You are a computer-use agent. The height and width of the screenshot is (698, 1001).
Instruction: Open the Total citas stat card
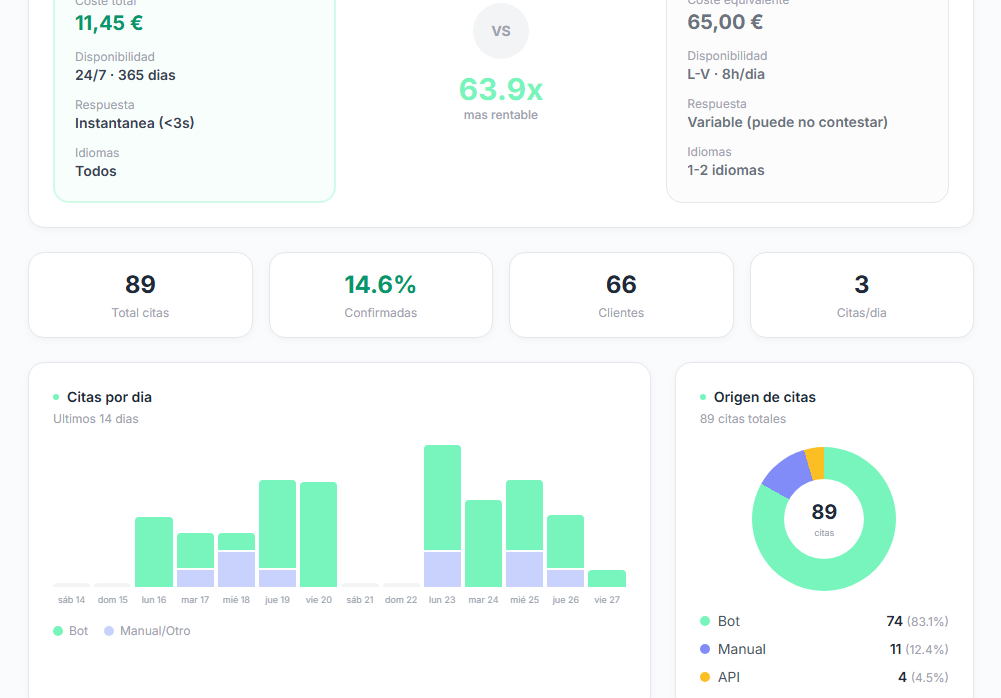pos(140,295)
